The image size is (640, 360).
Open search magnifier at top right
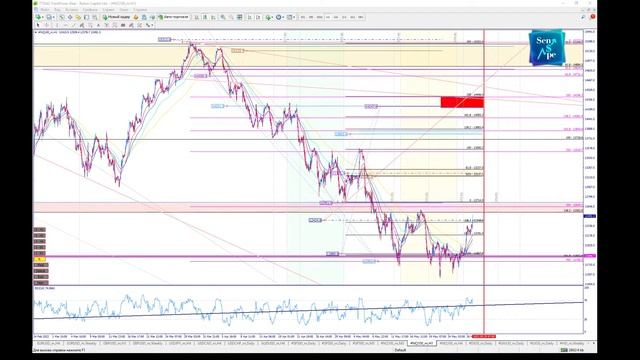[x=583, y=17]
